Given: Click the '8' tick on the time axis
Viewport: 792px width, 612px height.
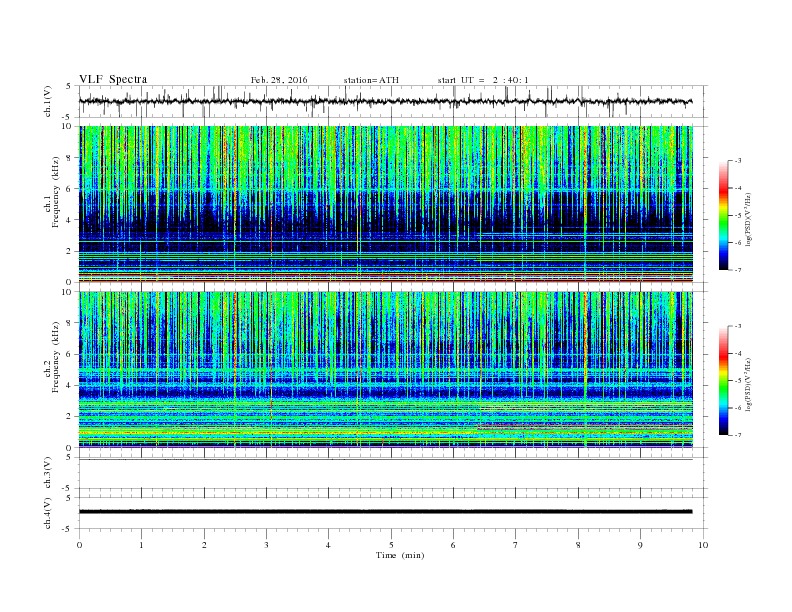Looking at the screenshot, I should [x=578, y=545].
